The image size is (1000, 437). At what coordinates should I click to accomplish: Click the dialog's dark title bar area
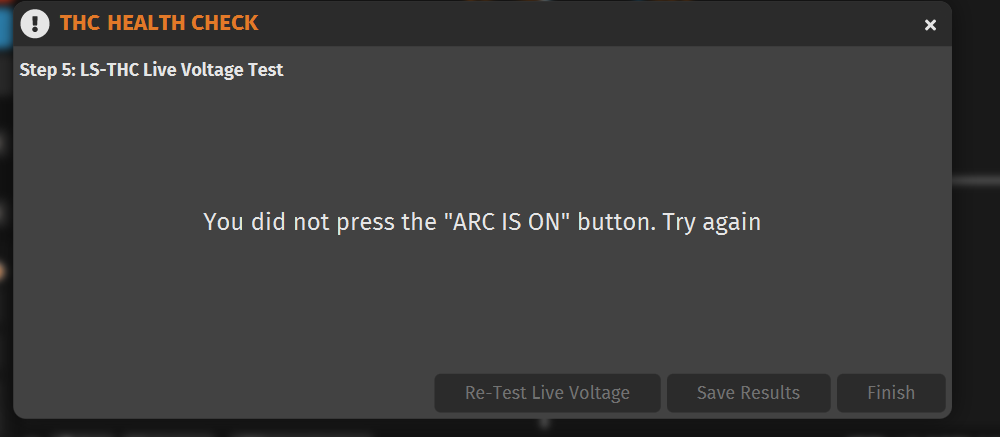574,24
